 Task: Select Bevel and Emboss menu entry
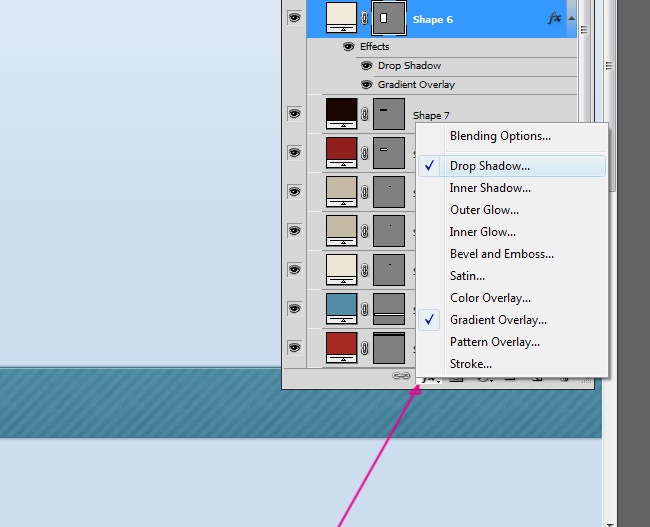(501, 254)
